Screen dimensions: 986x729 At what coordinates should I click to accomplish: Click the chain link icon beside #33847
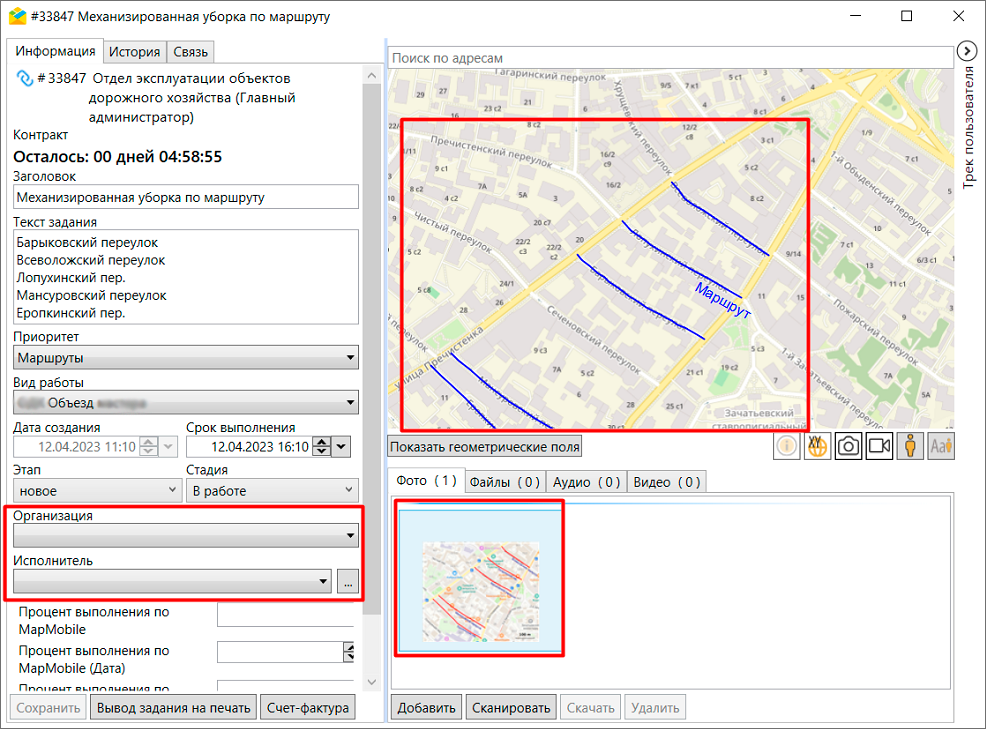pos(24,78)
